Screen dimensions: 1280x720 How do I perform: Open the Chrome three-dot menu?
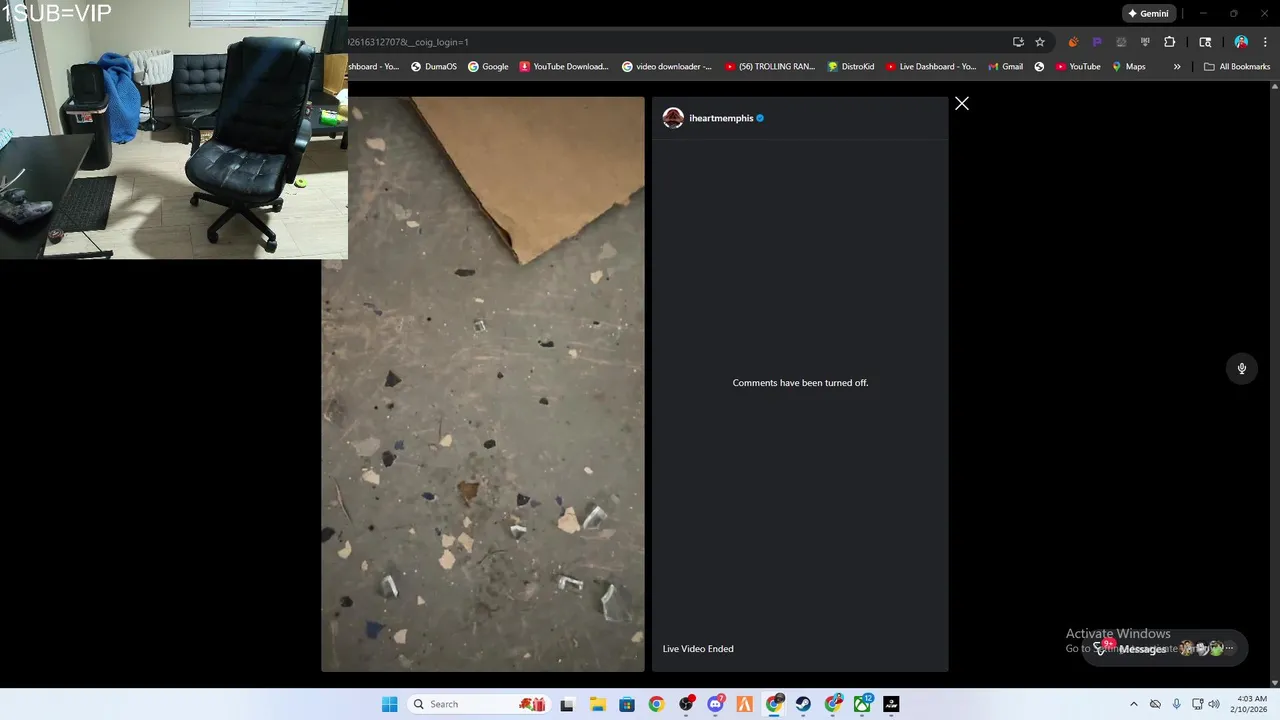click(1265, 42)
